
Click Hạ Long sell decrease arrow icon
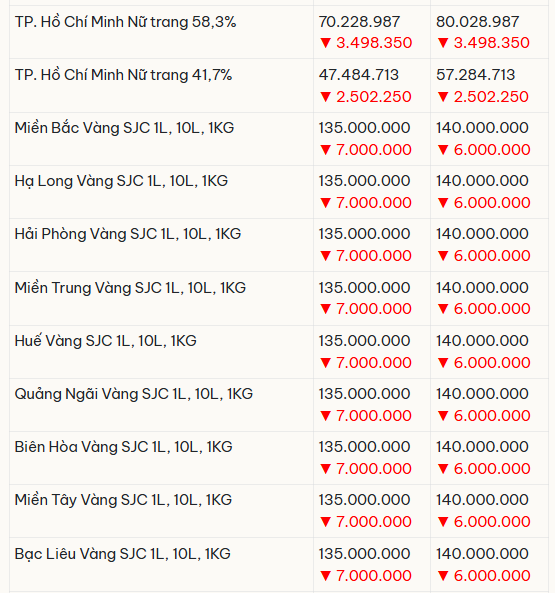pyautogui.click(x=443, y=203)
